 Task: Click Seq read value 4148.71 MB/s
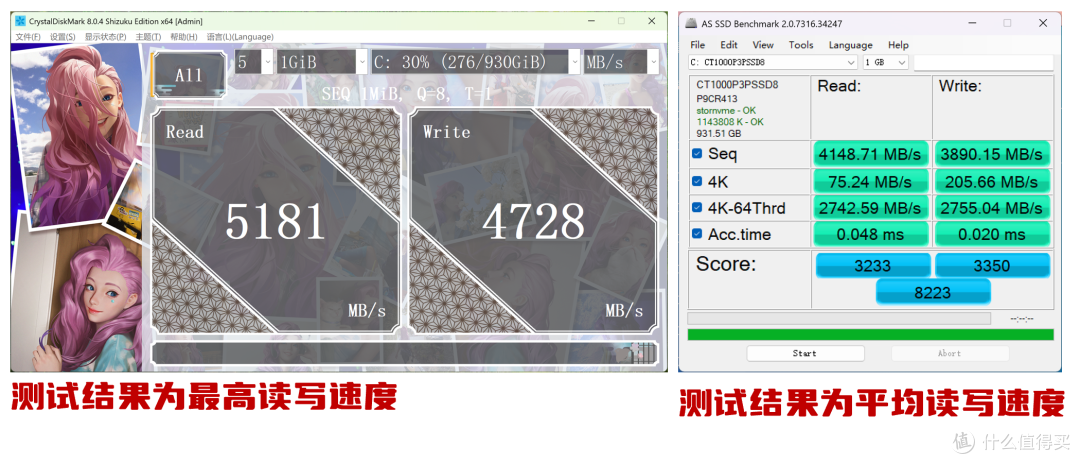[x=871, y=154]
